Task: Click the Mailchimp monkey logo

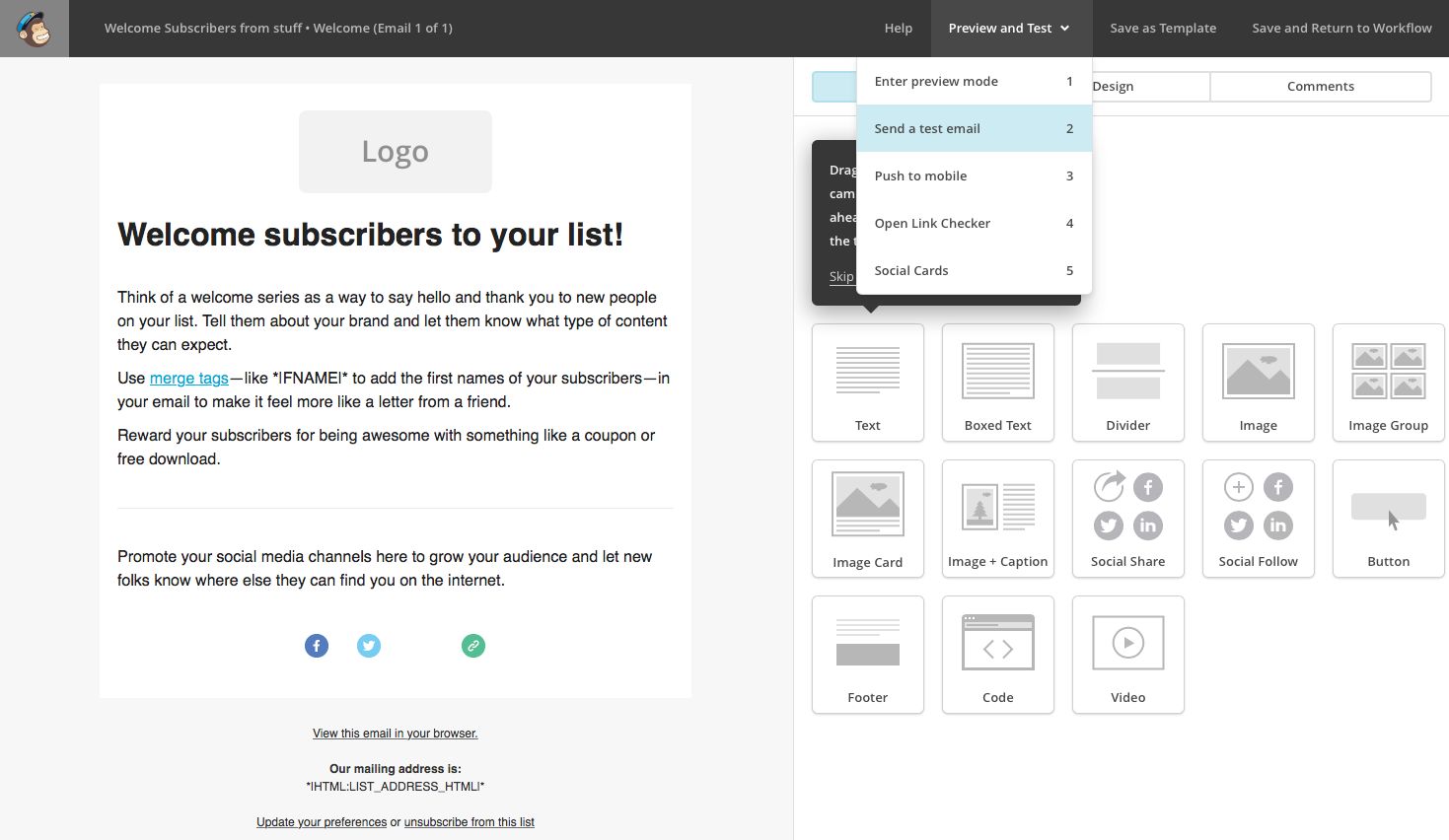Action: (x=35, y=29)
